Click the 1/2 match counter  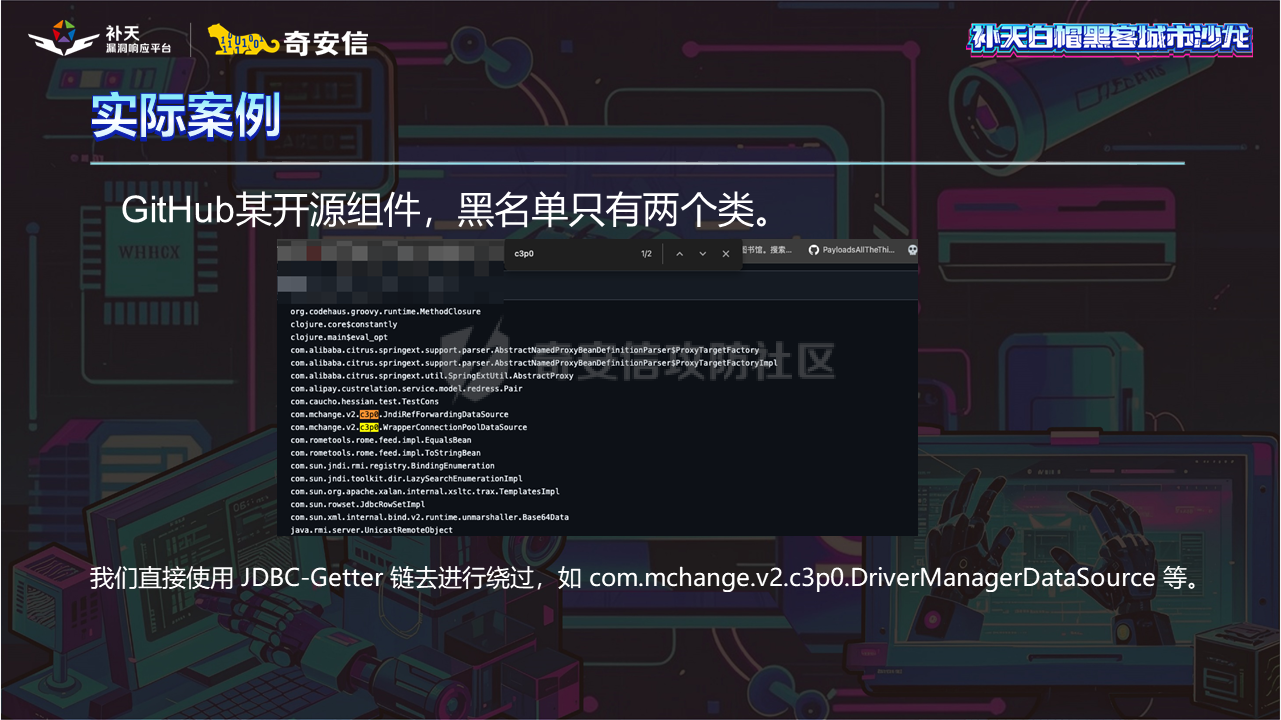646,254
